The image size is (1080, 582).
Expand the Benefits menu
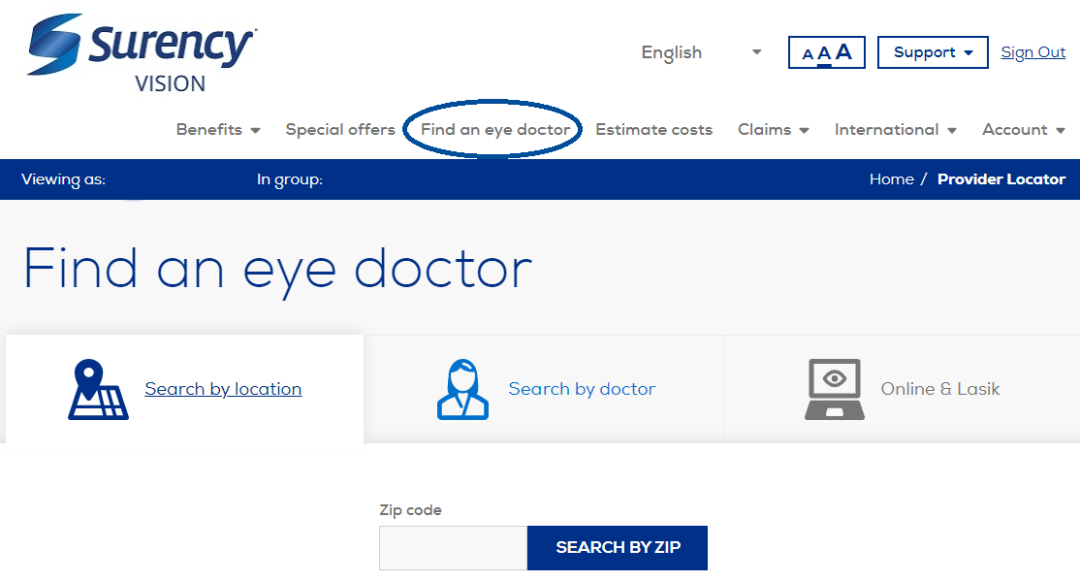click(x=217, y=130)
